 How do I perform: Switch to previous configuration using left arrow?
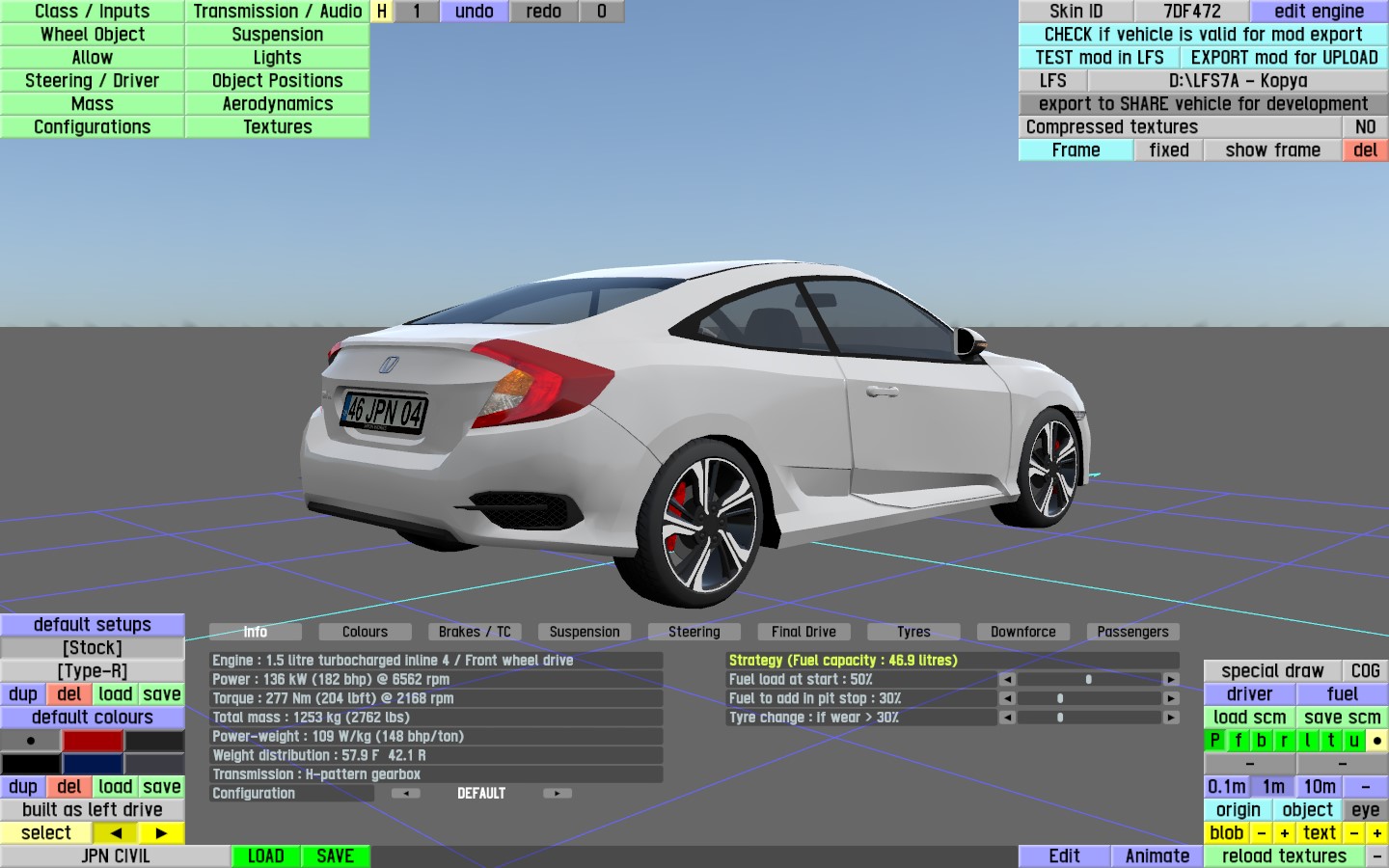405,794
